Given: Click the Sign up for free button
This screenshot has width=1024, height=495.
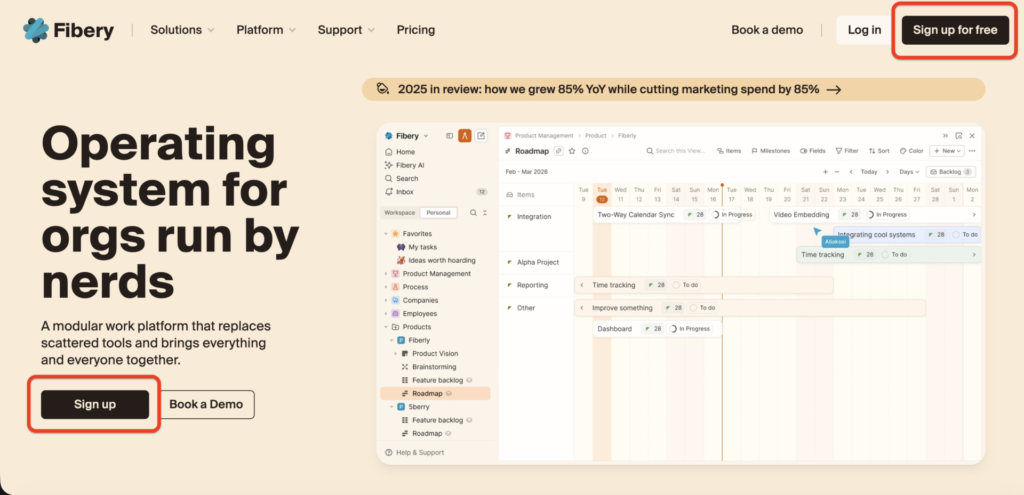Looking at the screenshot, I should point(955,30).
